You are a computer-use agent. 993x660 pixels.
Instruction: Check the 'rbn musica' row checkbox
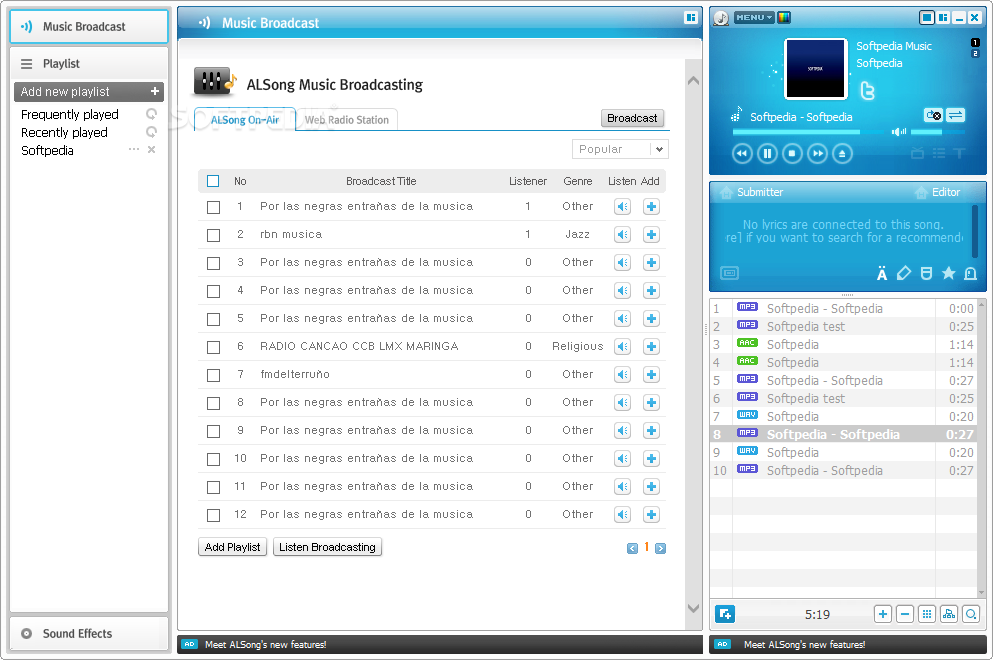(x=213, y=235)
